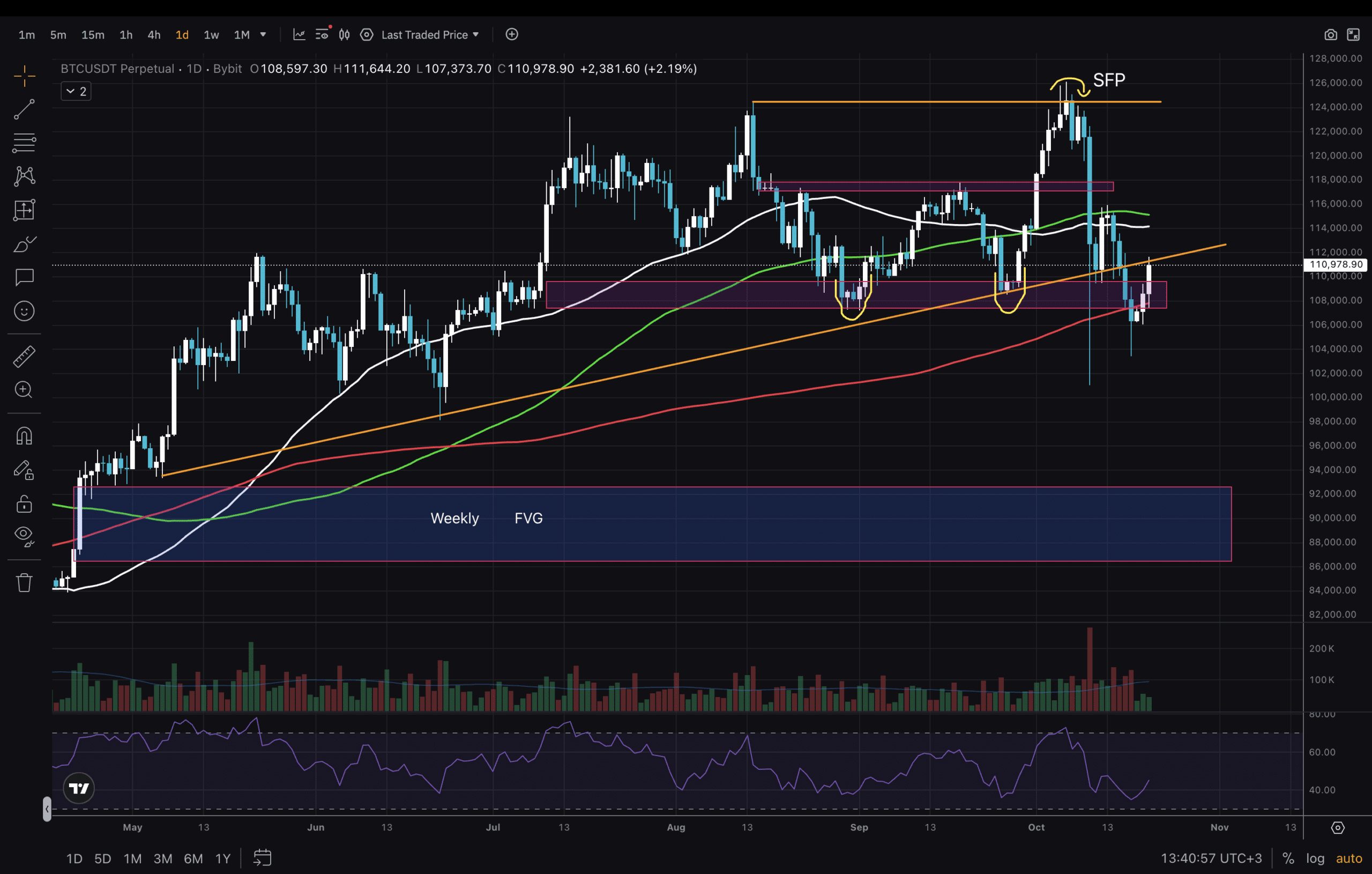Screen dimensions: 1372x874
Task: Toggle log scale
Action: (x=1315, y=858)
